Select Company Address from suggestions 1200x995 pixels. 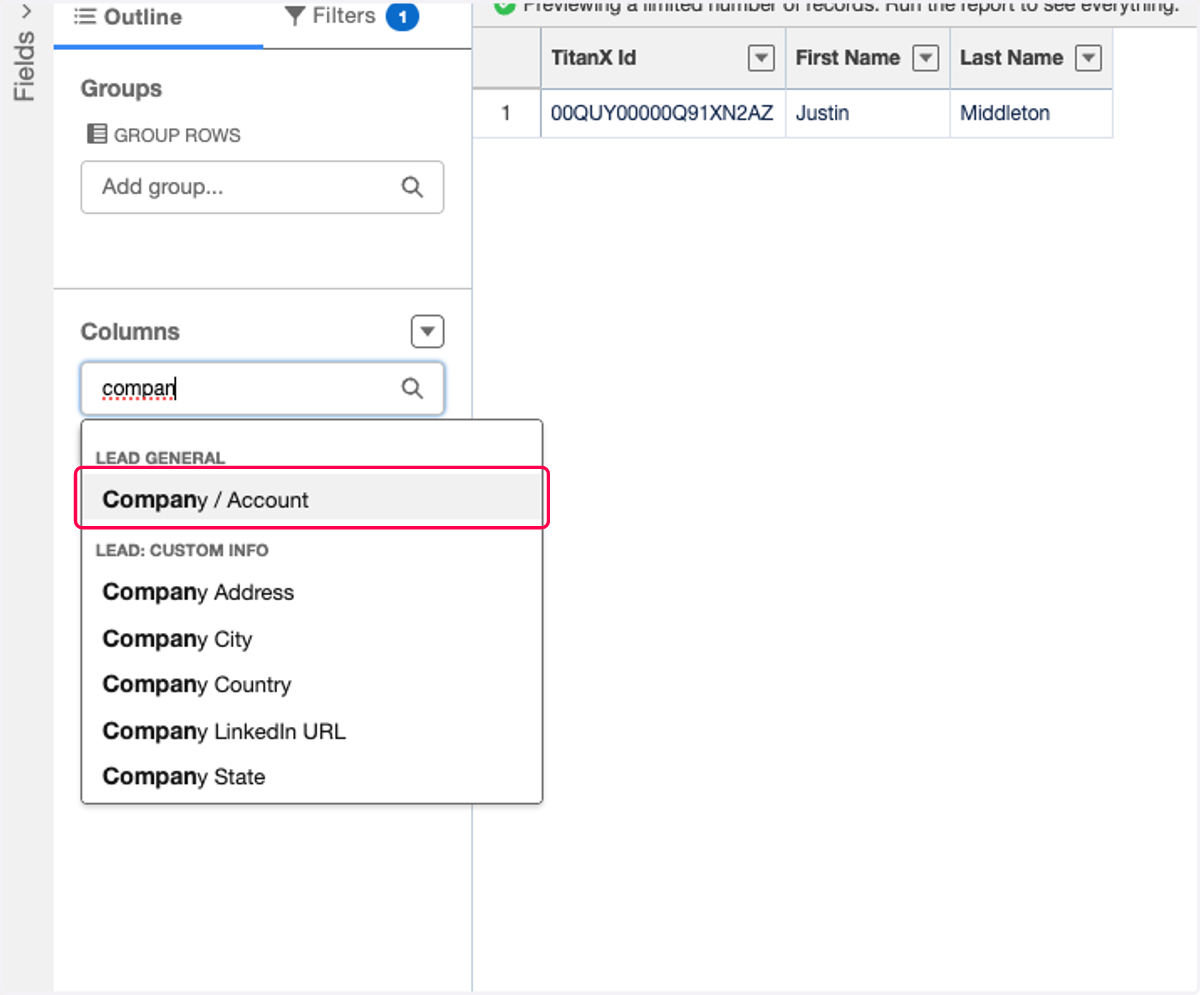tap(312, 592)
